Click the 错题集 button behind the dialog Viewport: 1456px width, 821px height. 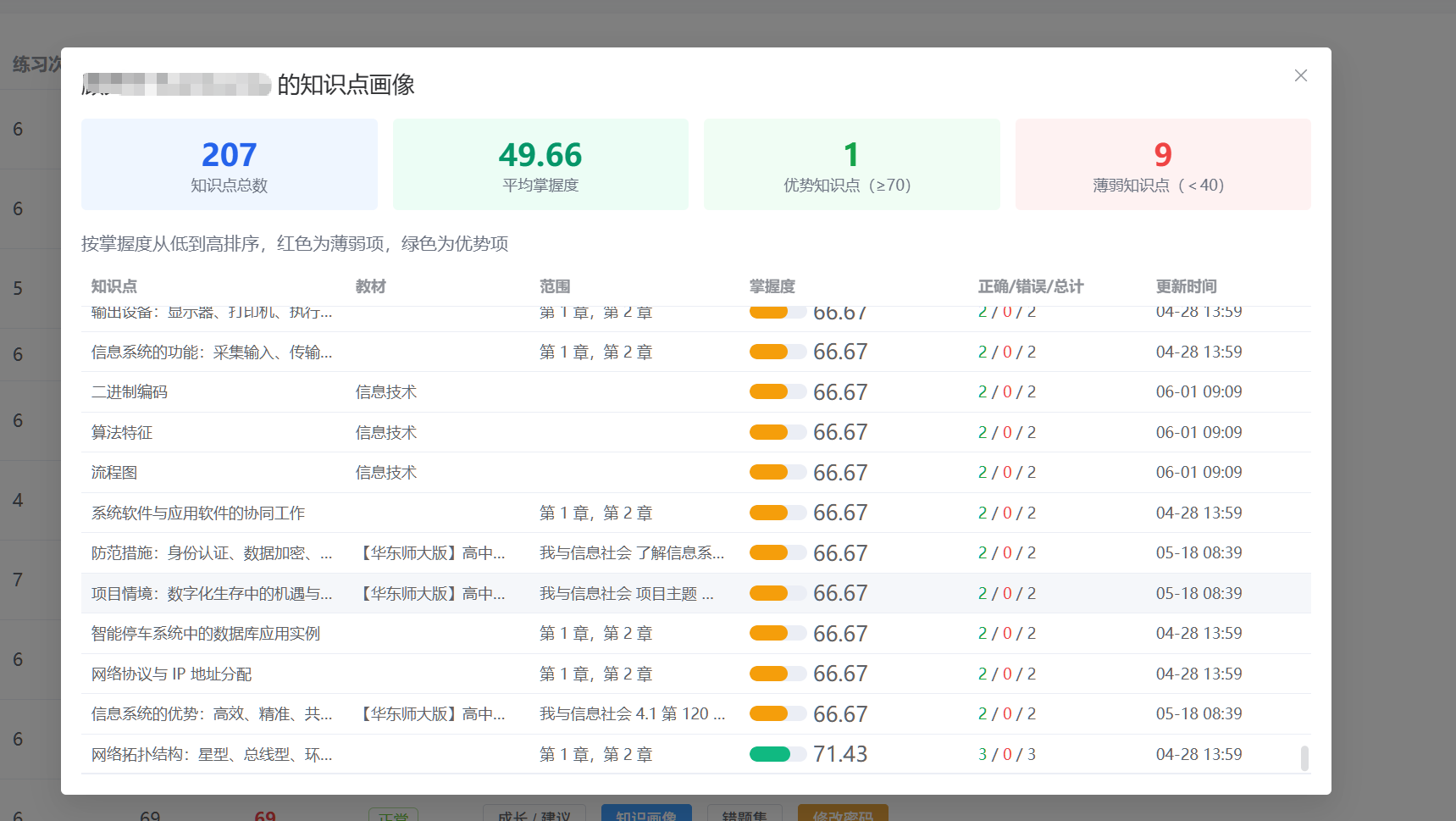pyautogui.click(x=745, y=814)
